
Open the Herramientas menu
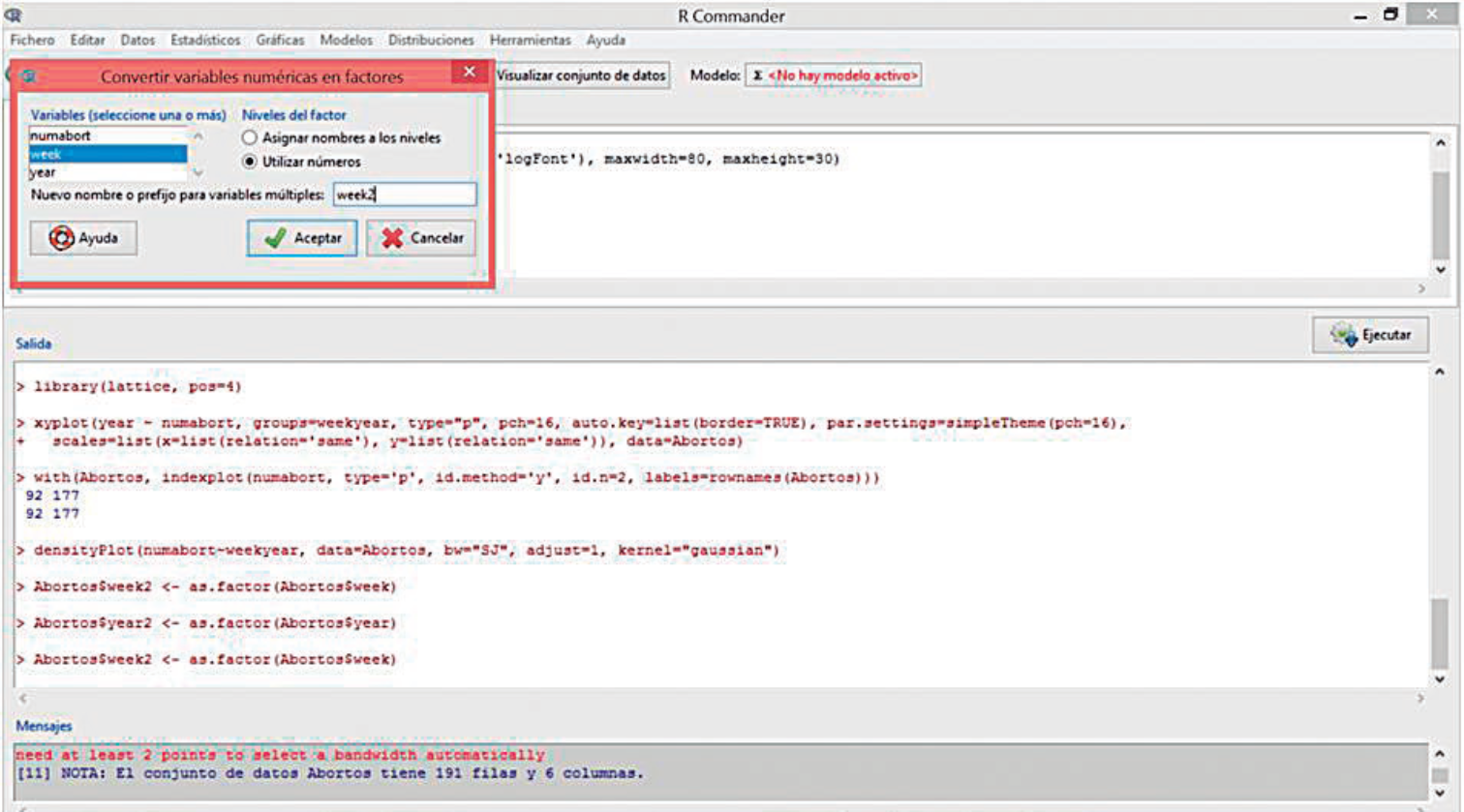530,40
